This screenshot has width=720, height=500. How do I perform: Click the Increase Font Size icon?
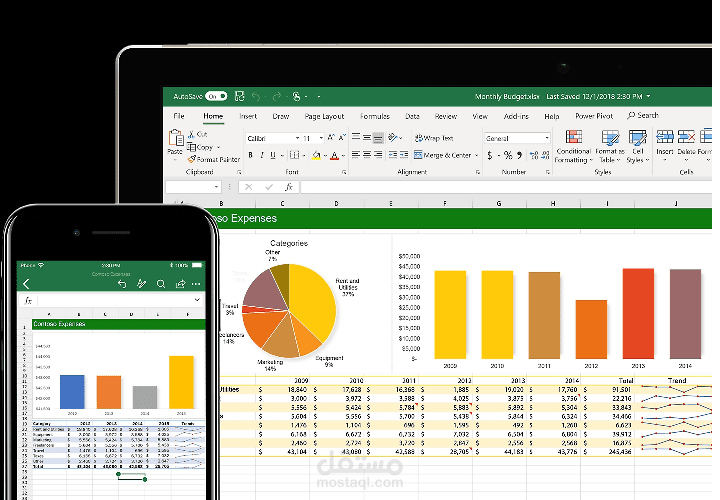click(331, 138)
